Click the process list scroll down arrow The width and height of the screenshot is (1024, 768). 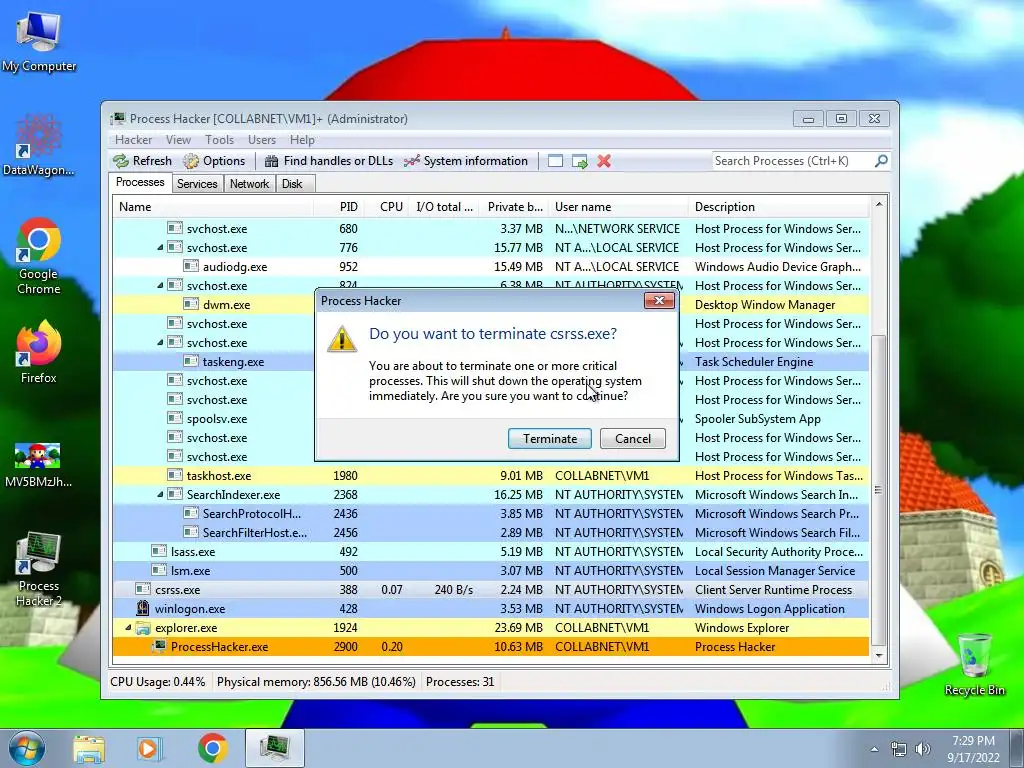tap(879, 655)
